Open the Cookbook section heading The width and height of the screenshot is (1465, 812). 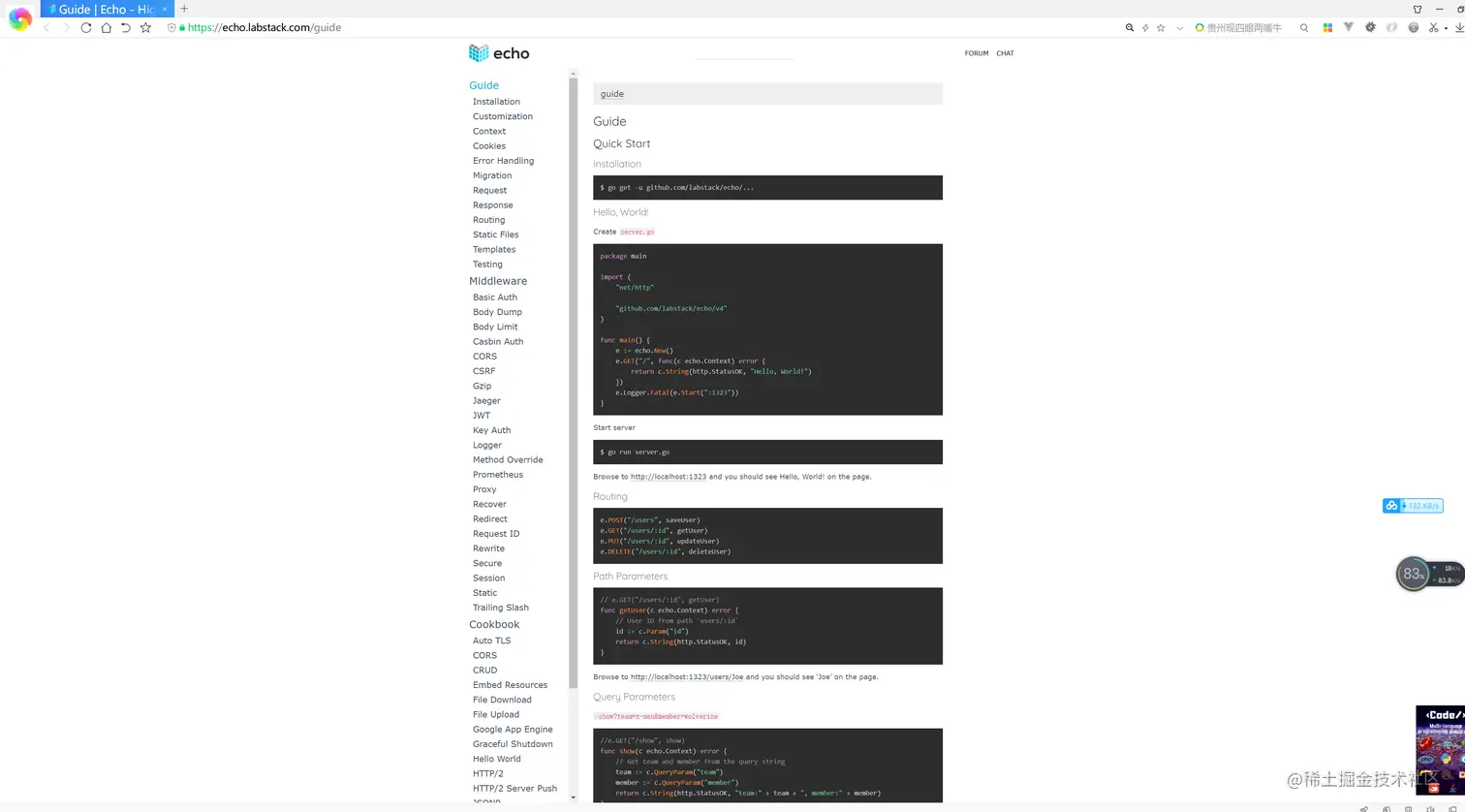click(494, 625)
